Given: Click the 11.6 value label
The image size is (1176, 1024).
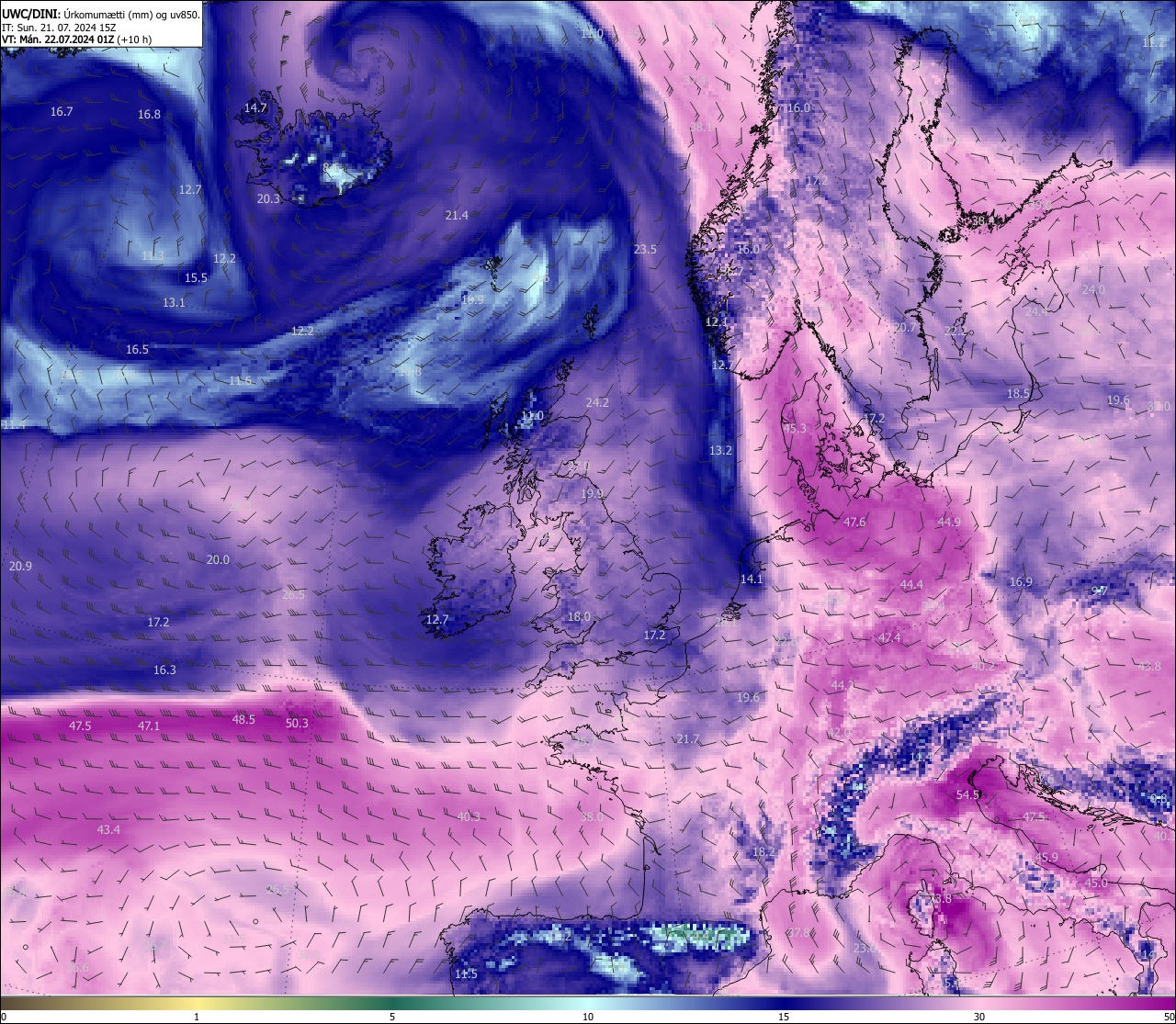Looking at the screenshot, I should click(x=240, y=380).
